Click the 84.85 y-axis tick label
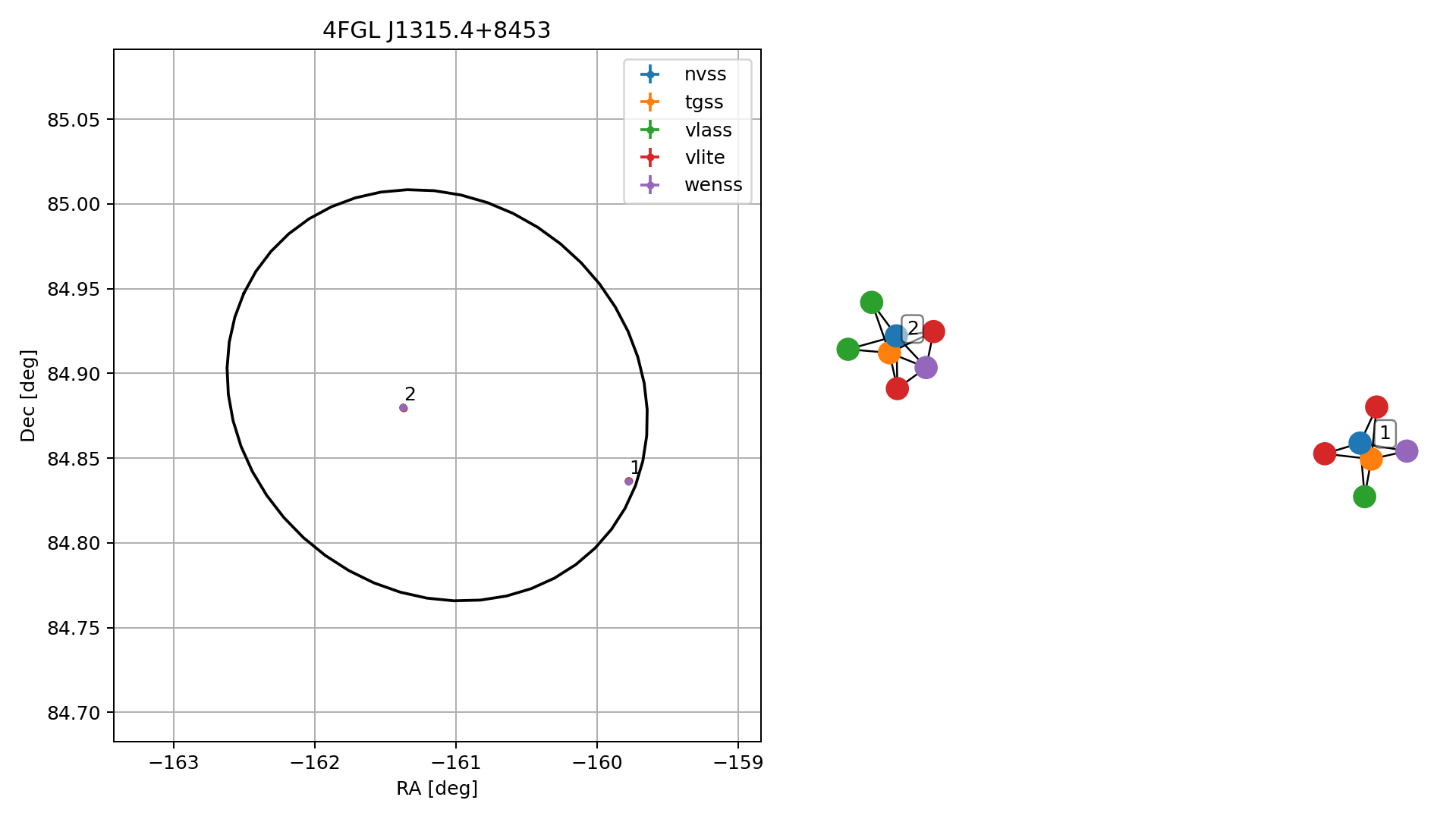Image resolution: width=1456 pixels, height=819 pixels. [x=74, y=459]
